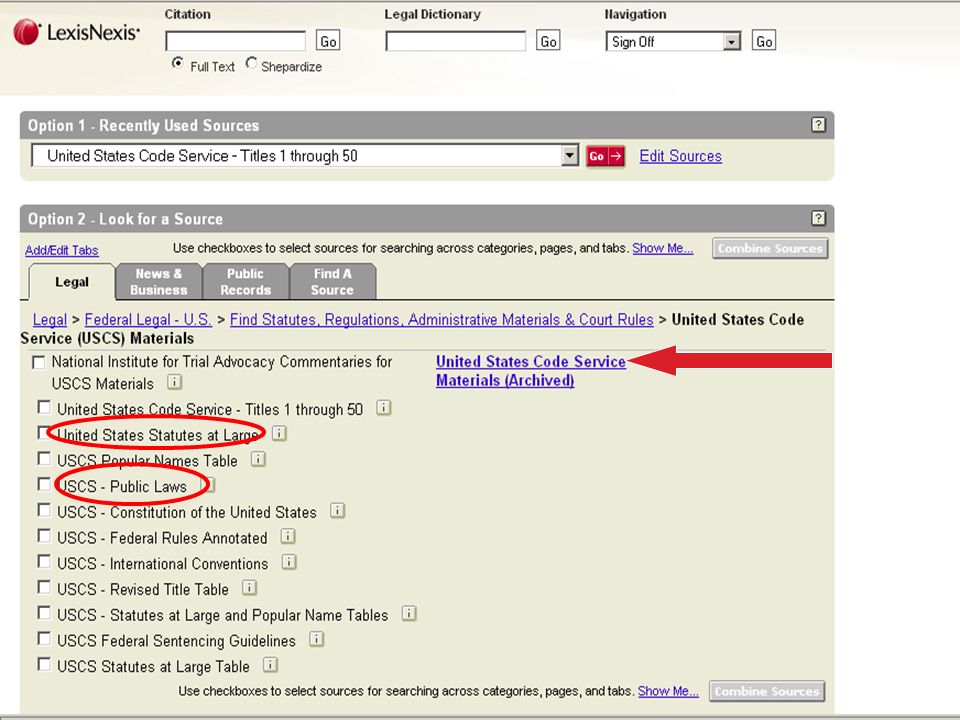The width and height of the screenshot is (960, 720).
Task: Click the LexisNexis logo
Action: (77, 32)
